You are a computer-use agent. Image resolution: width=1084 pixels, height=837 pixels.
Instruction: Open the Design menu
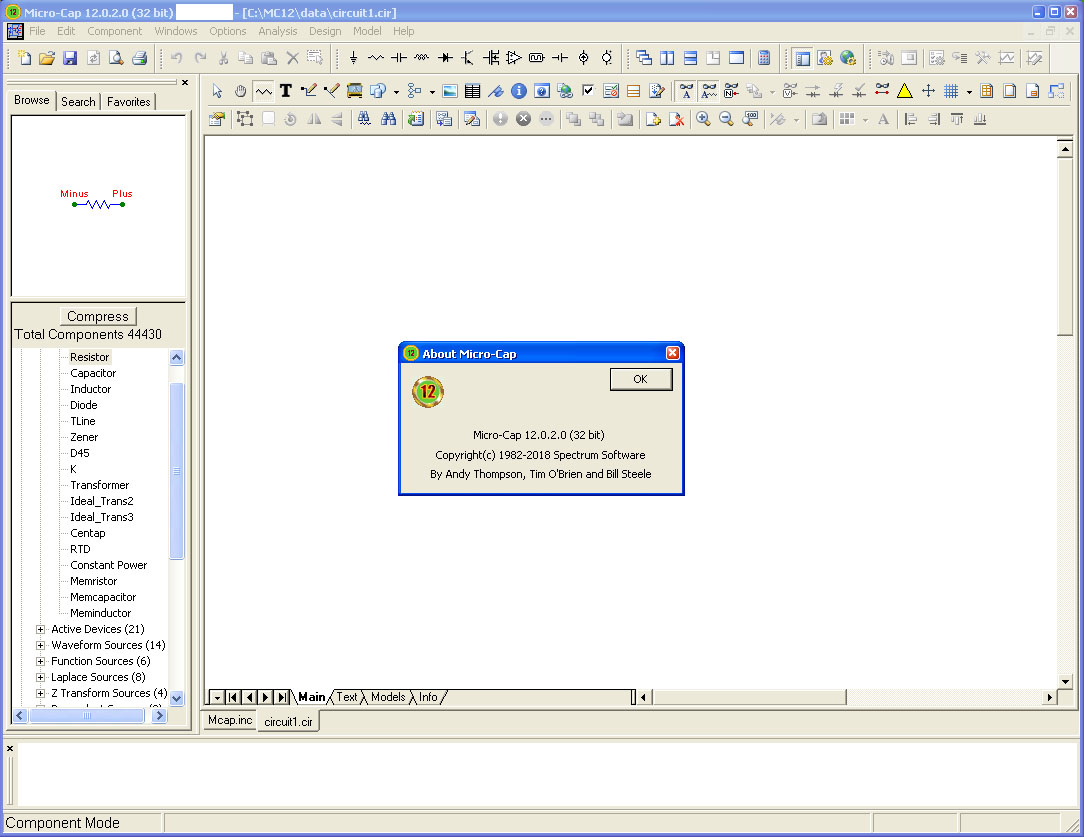point(325,31)
